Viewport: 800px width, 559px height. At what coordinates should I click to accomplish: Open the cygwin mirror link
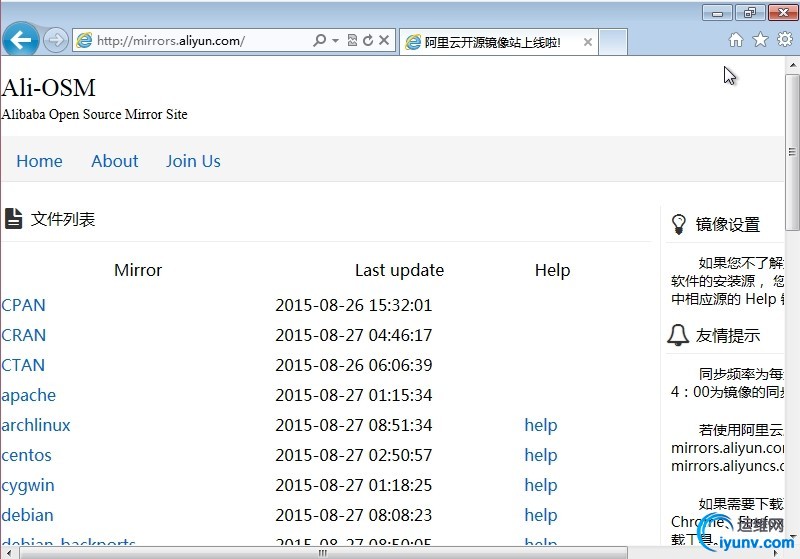[x=28, y=486]
